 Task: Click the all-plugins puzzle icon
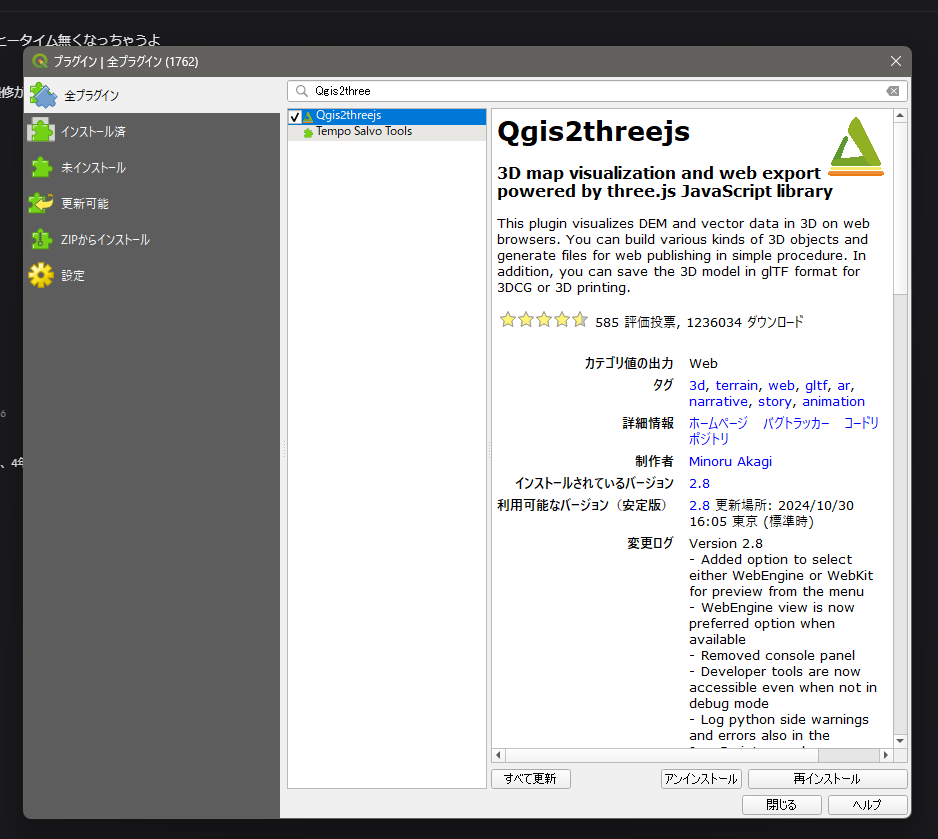pos(42,95)
